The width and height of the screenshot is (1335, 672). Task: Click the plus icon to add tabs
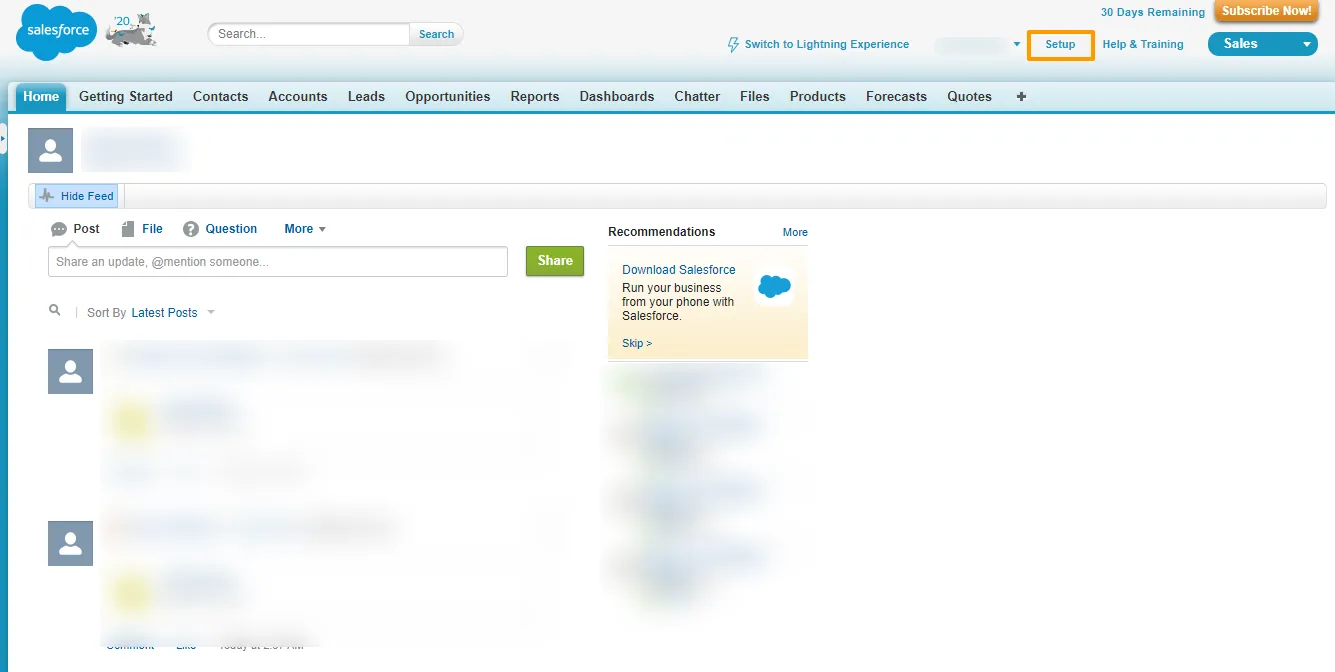[x=1021, y=97]
